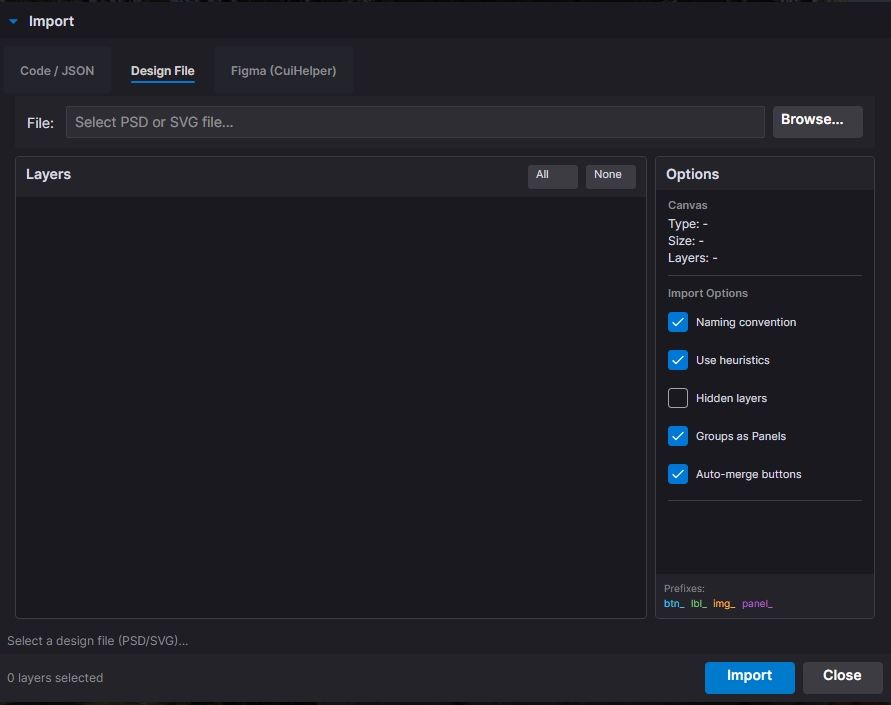Screen dimensions: 891x705
Task: Open the Figma (CuiHelper) tab
Action: coord(283,71)
